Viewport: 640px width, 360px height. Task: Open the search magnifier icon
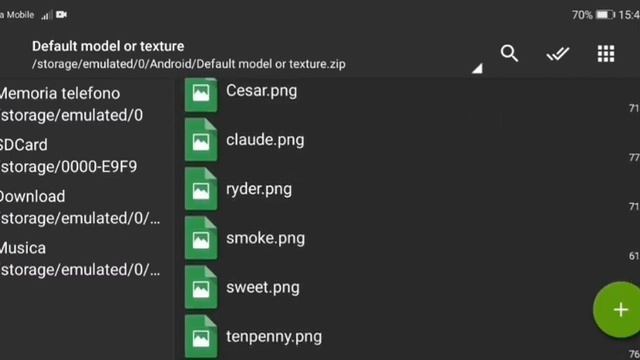509,53
